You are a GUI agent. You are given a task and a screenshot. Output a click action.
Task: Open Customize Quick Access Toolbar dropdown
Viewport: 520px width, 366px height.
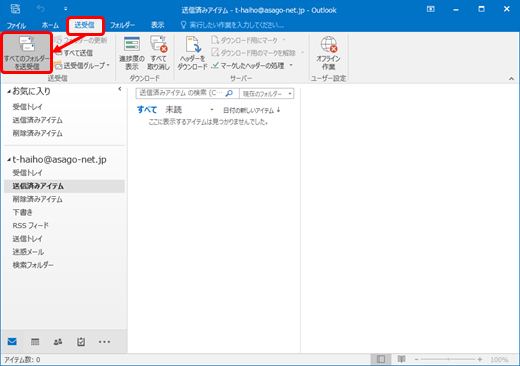click(x=66, y=9)
